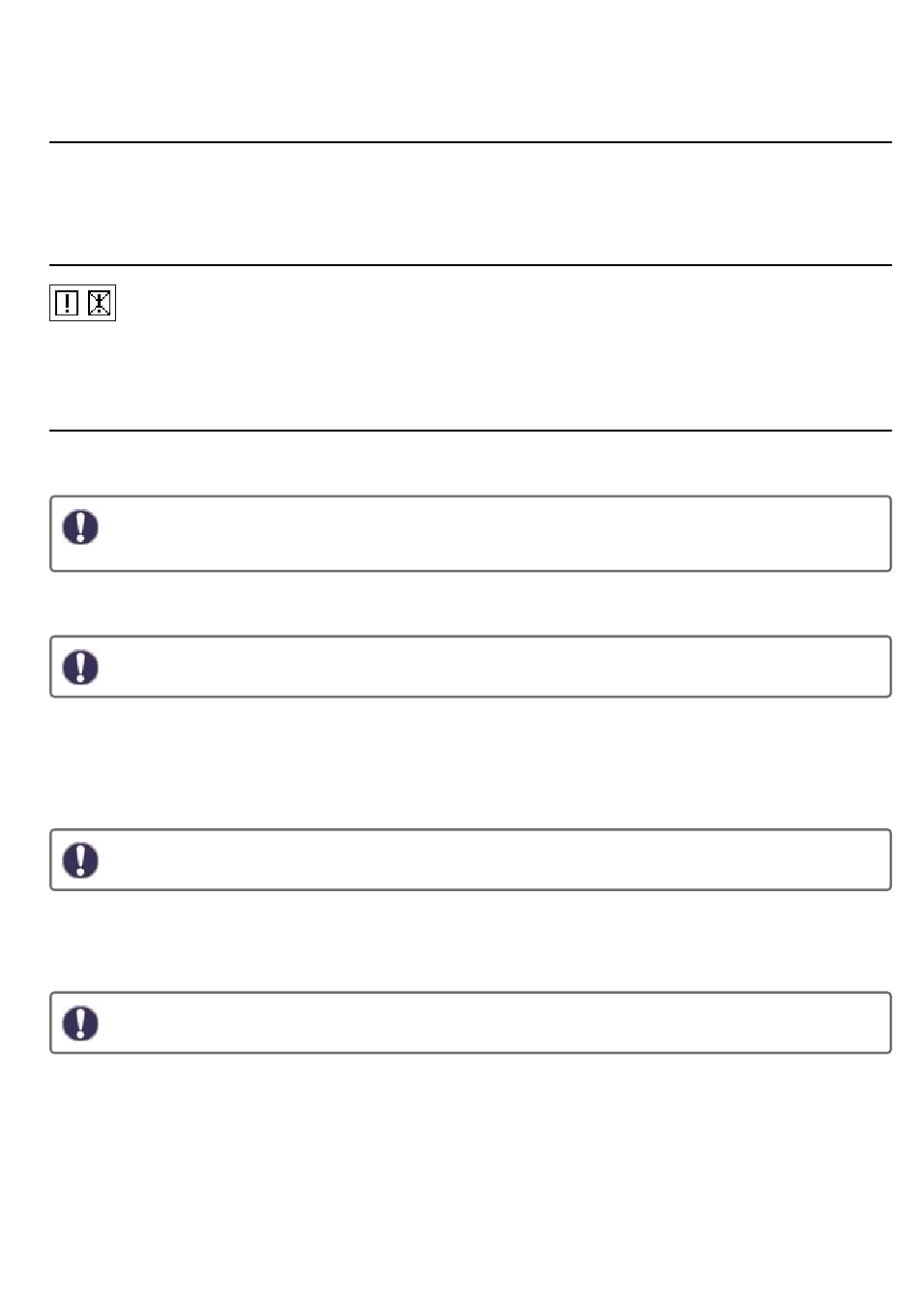Image resolution: width=919 pixels, height=1316 pixels.
Task: Click the empty page area below the last notice
Action: [x=470, y=1181]
